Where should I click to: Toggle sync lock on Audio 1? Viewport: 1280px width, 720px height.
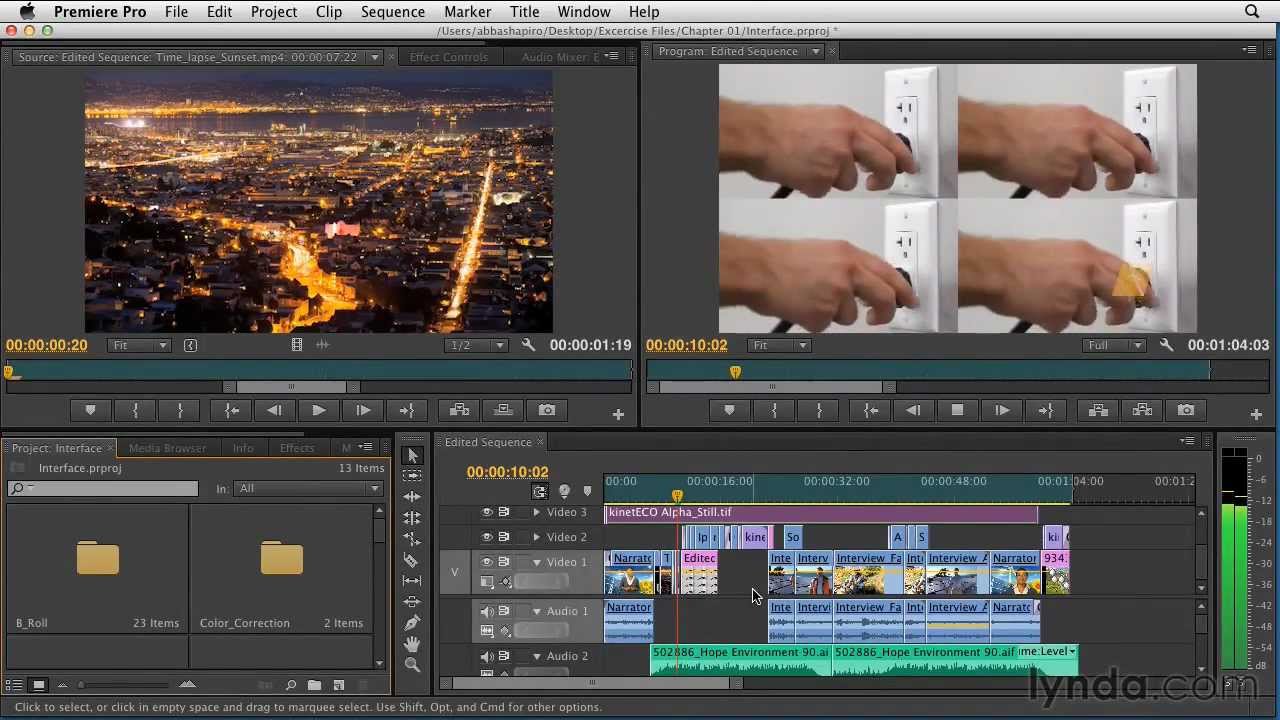504,611
